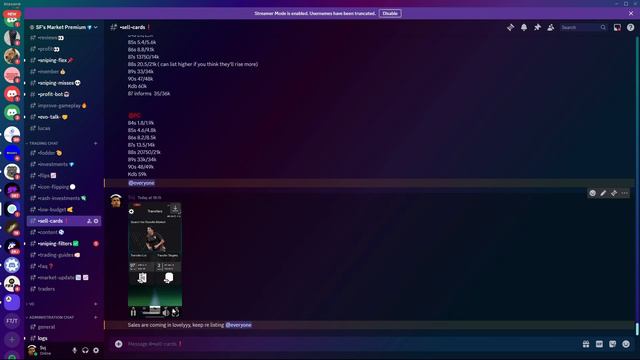Open the profit-bot channel
This screenshot has width=640, height=360.
64,94
